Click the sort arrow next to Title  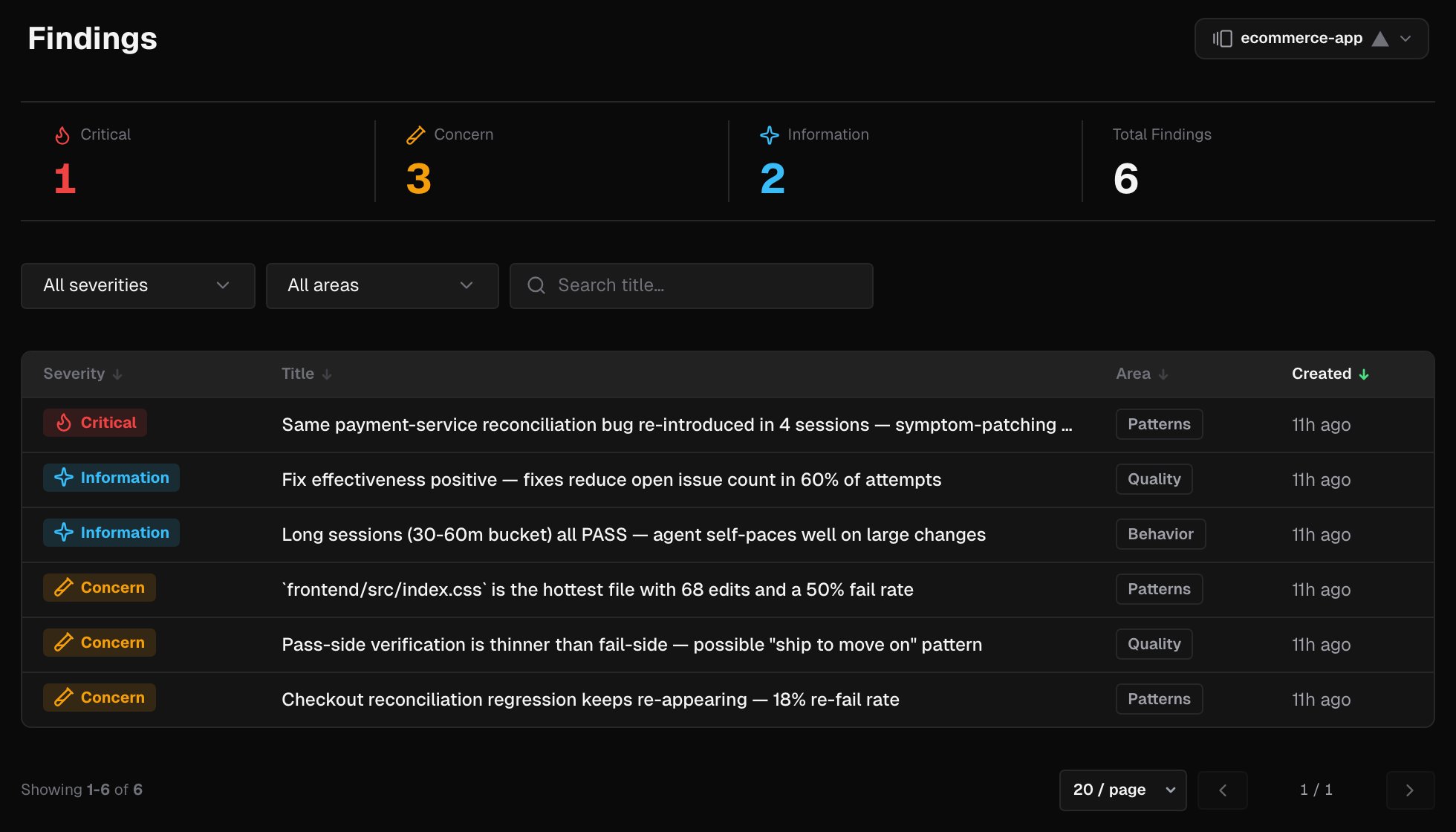[x=327, y=374]
